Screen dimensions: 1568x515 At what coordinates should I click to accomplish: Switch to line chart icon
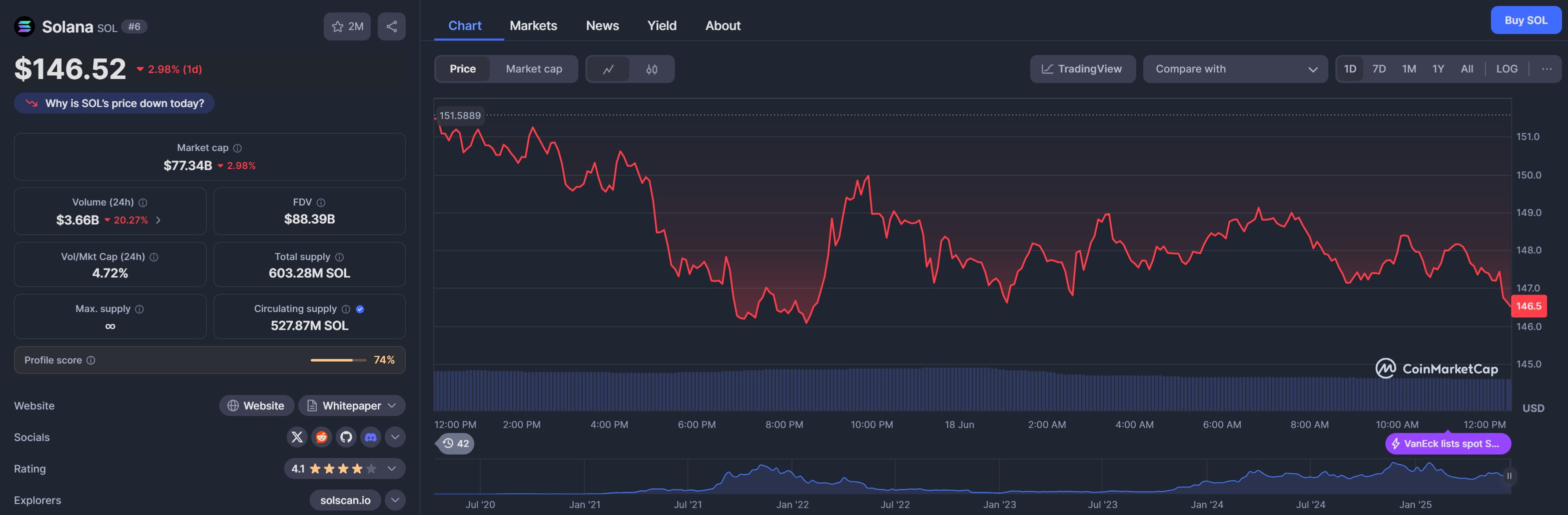coord(608,69)
